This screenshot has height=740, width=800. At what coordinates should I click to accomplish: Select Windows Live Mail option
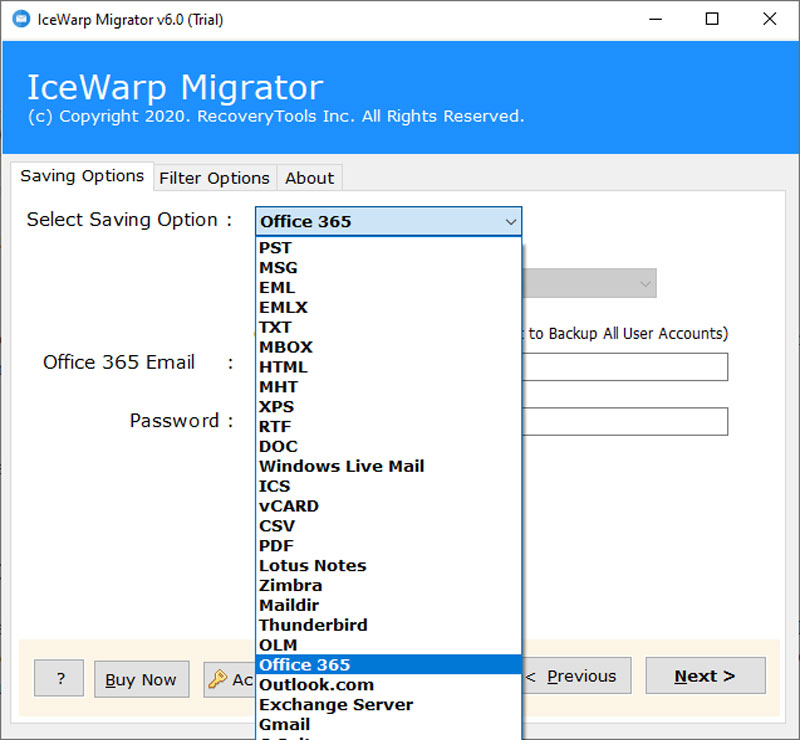(x=388, y=466)
